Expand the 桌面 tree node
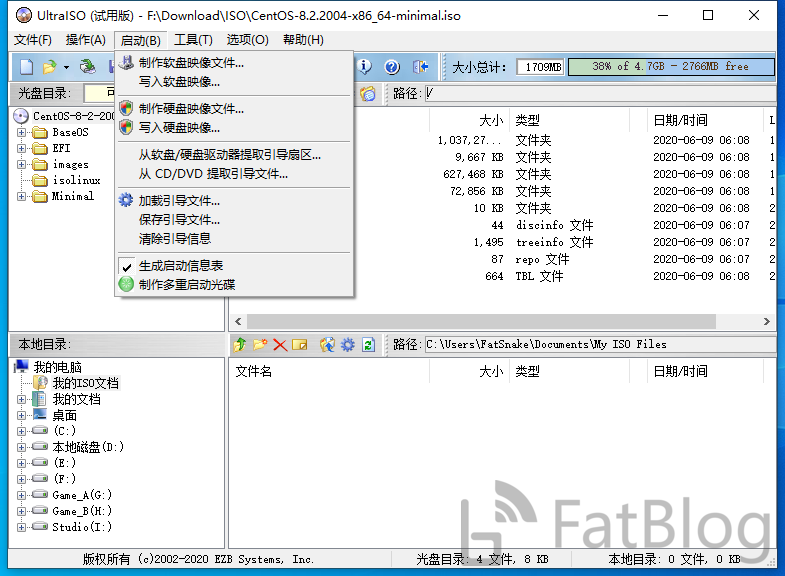785x576 pixels. tap(21, 415)
